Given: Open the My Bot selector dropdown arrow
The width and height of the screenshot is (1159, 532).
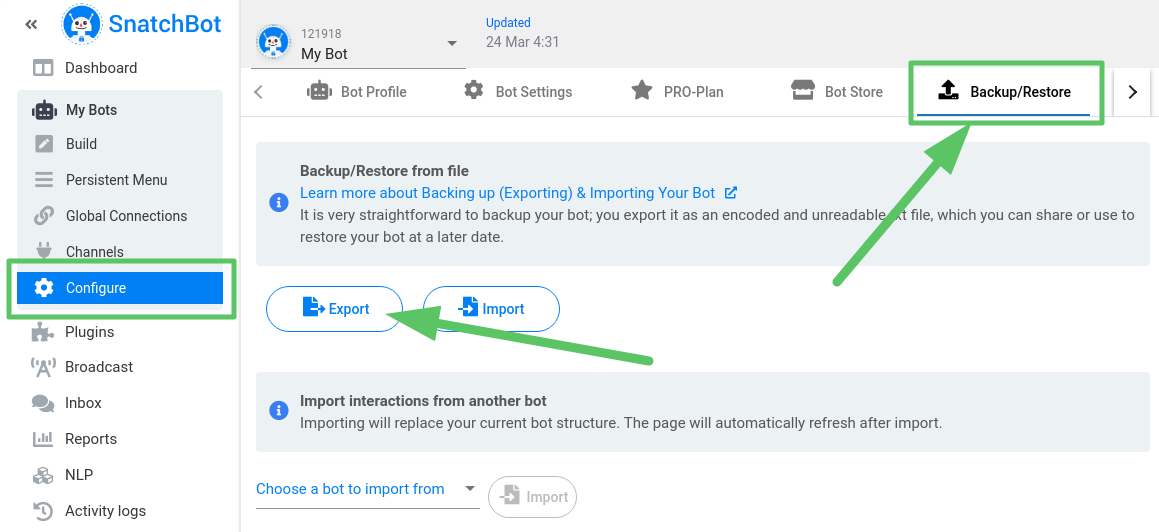Looking at the screenshot, I should tap(452, 44).
